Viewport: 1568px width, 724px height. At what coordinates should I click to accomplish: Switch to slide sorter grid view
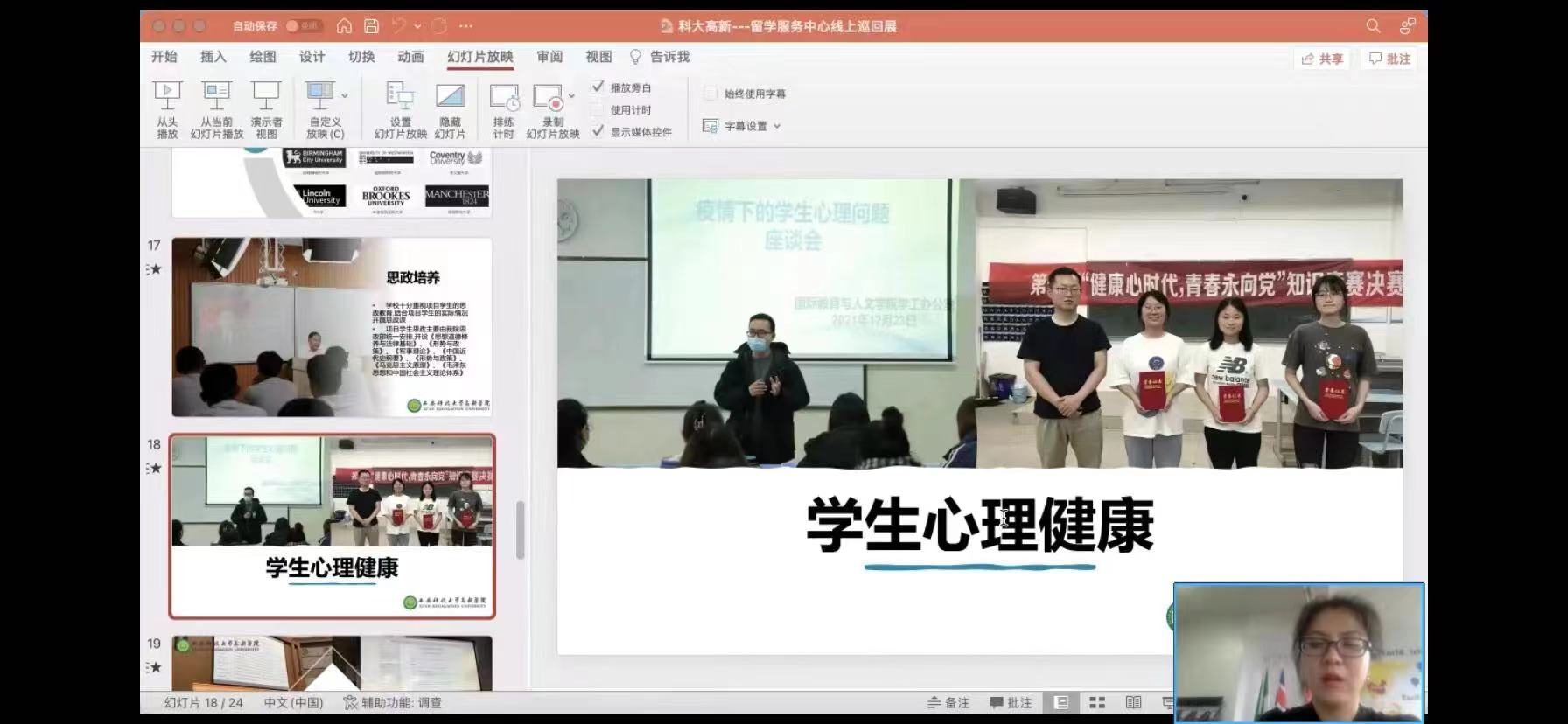[x=1097, y=702]
